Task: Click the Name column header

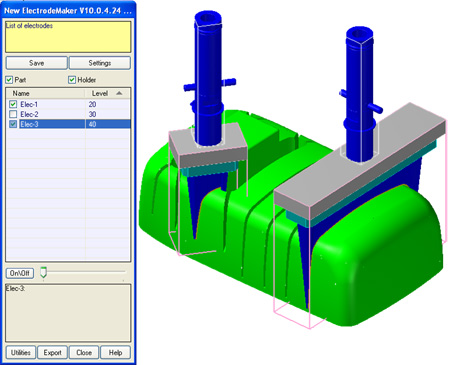Action: pyautogui.click(x=45, y=93)
